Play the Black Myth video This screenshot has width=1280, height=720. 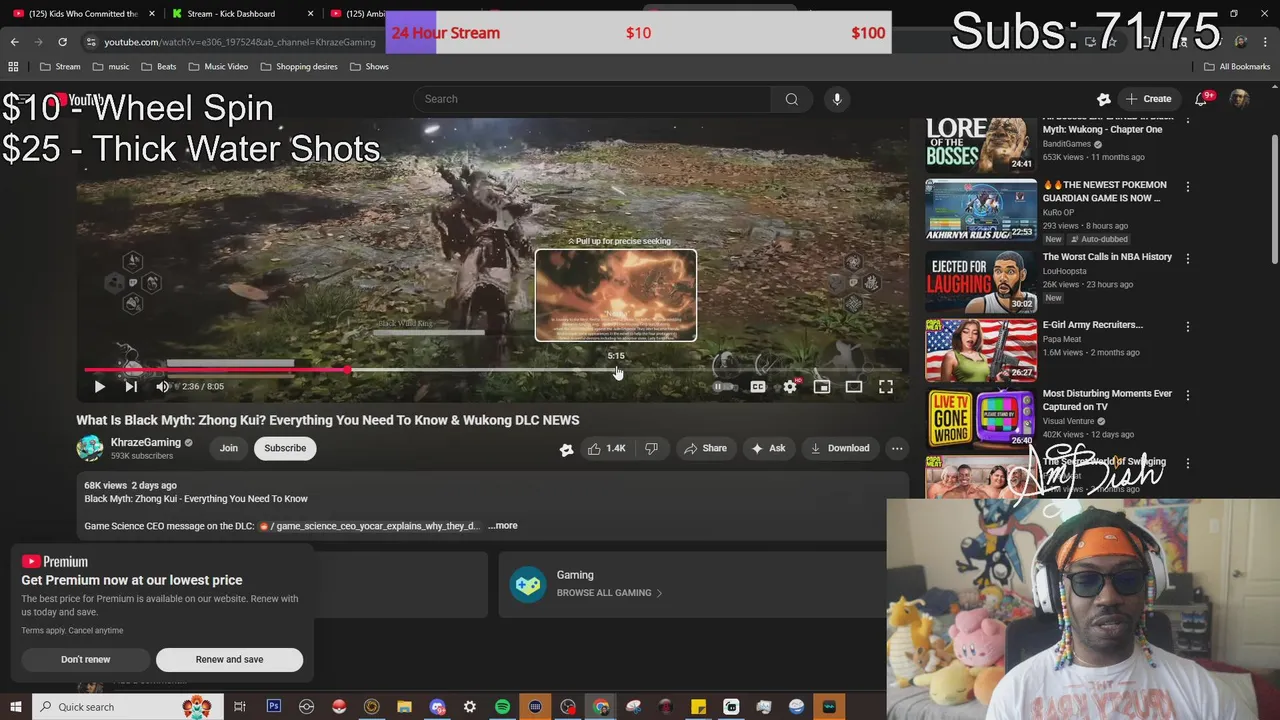tap(99, 387)
